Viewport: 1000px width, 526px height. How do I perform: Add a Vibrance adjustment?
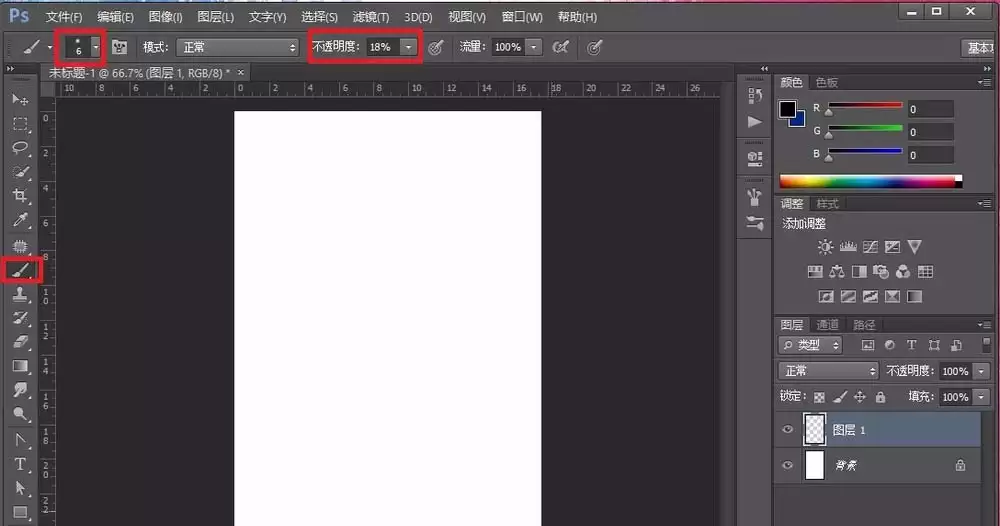click(915, 247)
